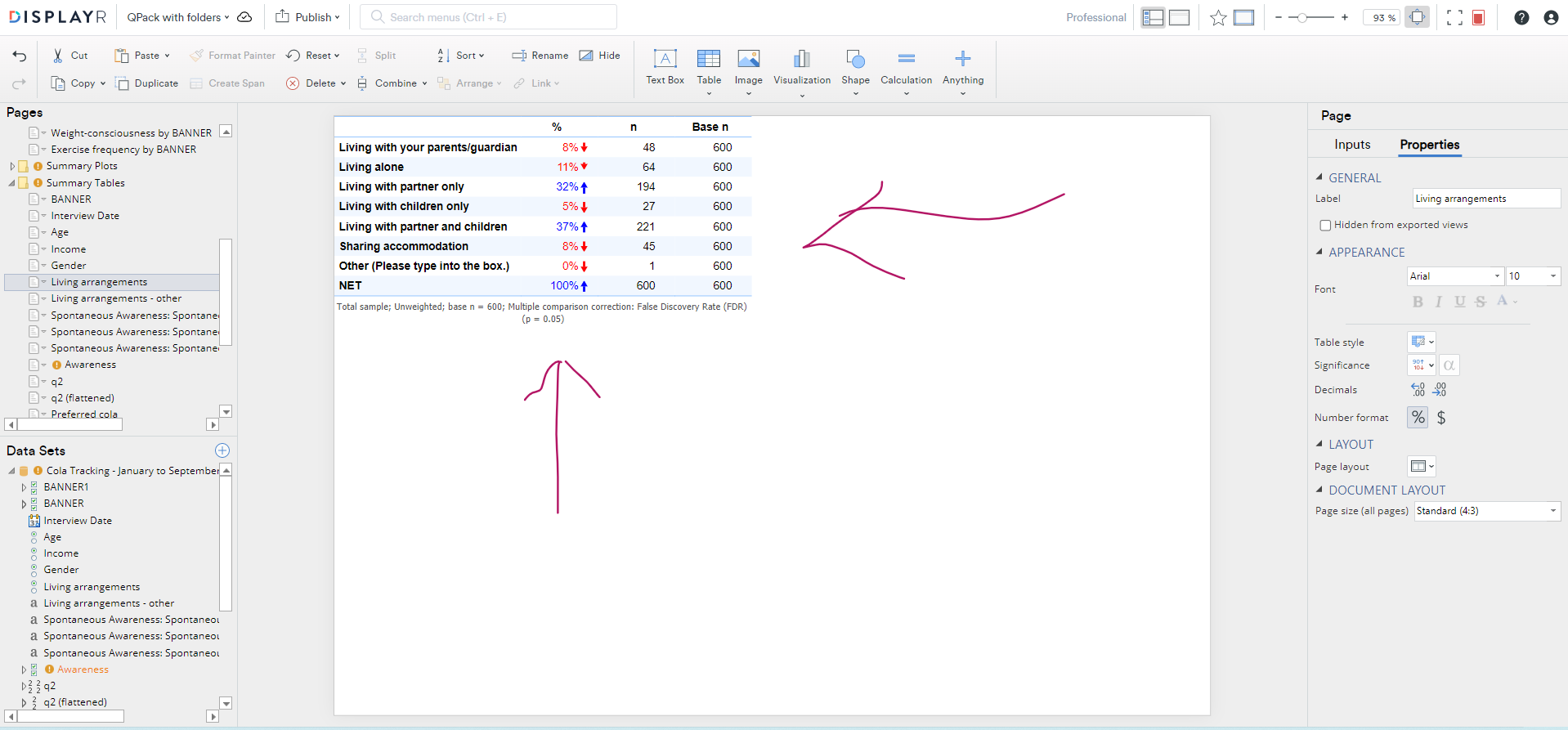Open the help question mark
The height and width of the screenshot is (730, 1568).
(1521, 17)
